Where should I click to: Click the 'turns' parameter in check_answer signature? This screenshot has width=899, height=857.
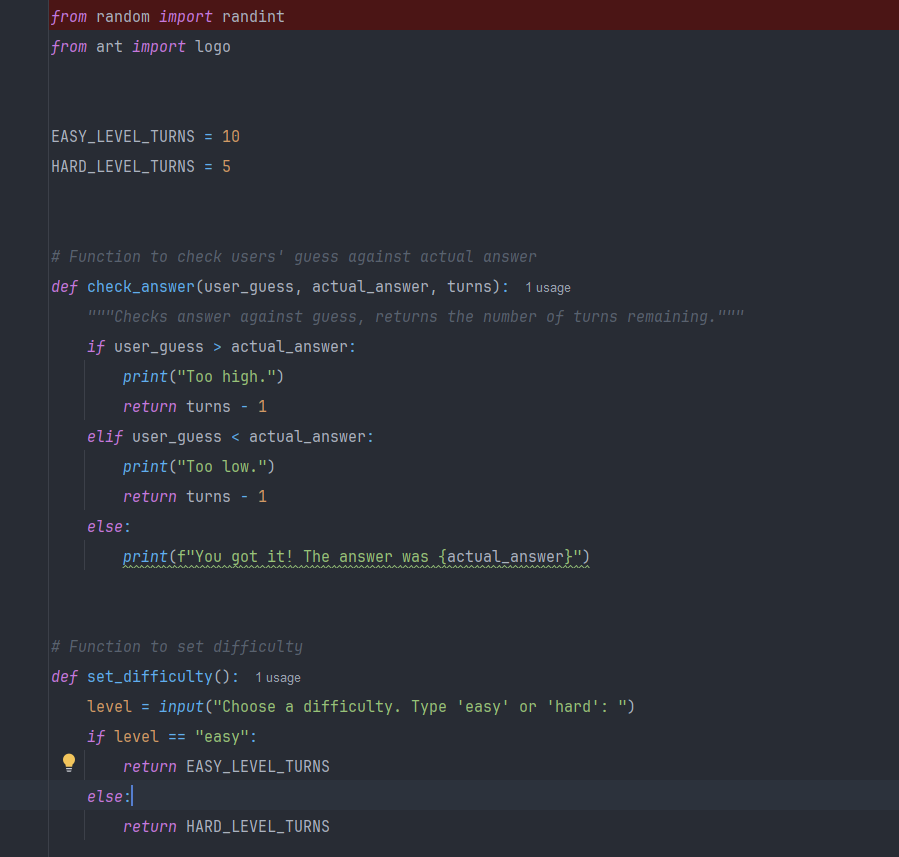tap(470, 287)
